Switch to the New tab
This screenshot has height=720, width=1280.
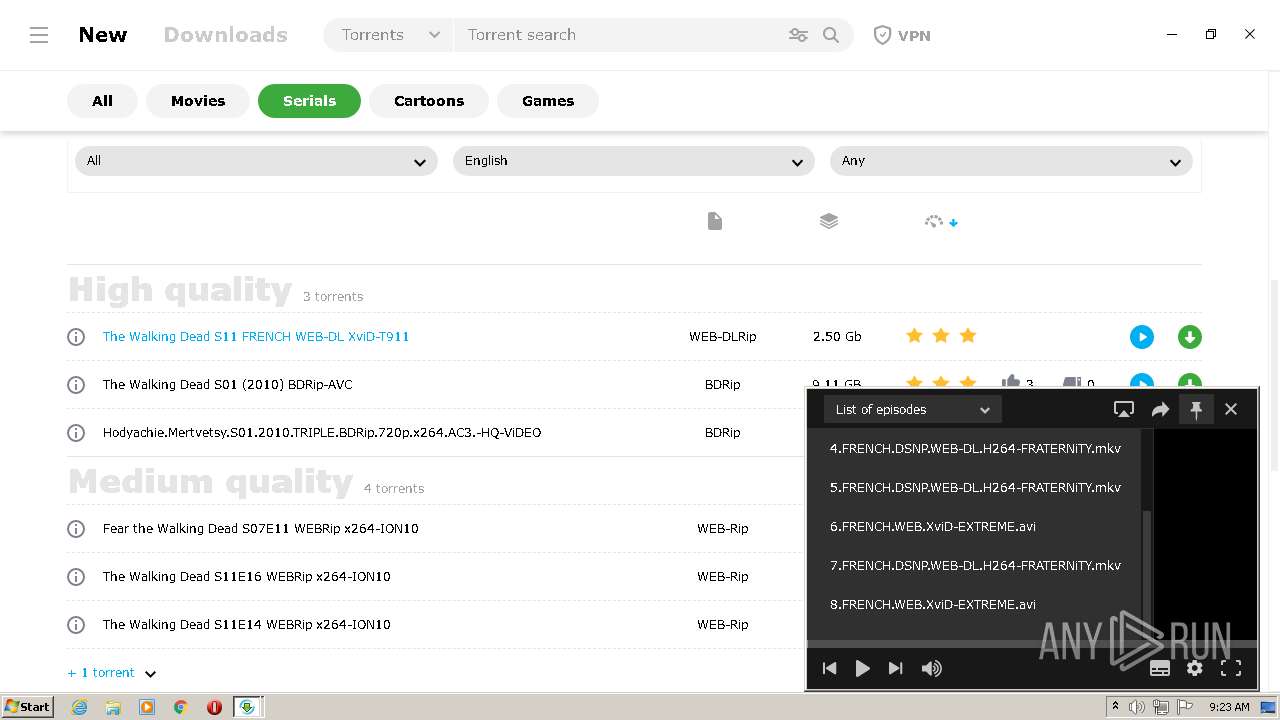point(103,35)
